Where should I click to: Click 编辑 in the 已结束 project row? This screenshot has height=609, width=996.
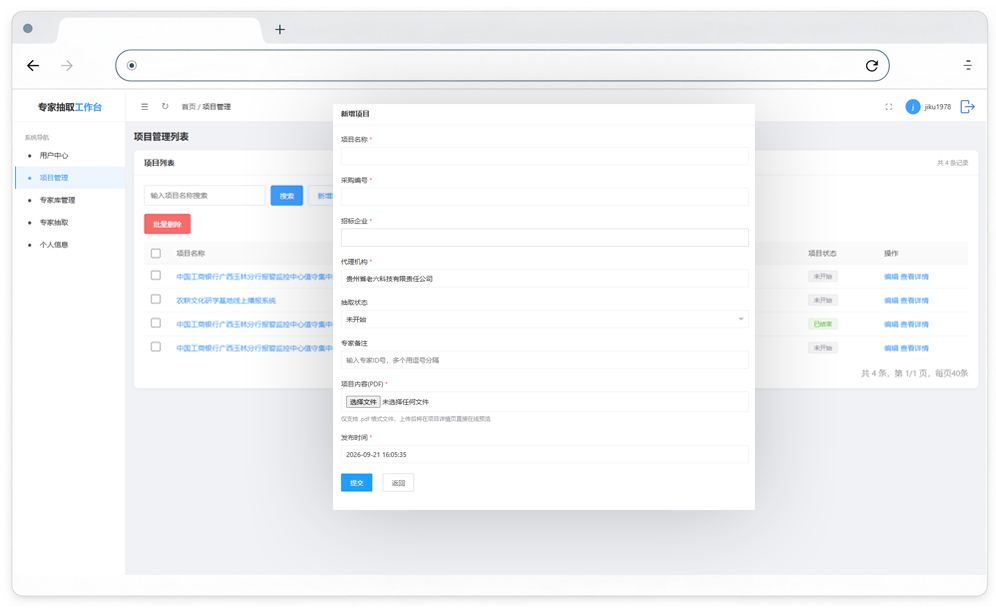click(891, 325)
